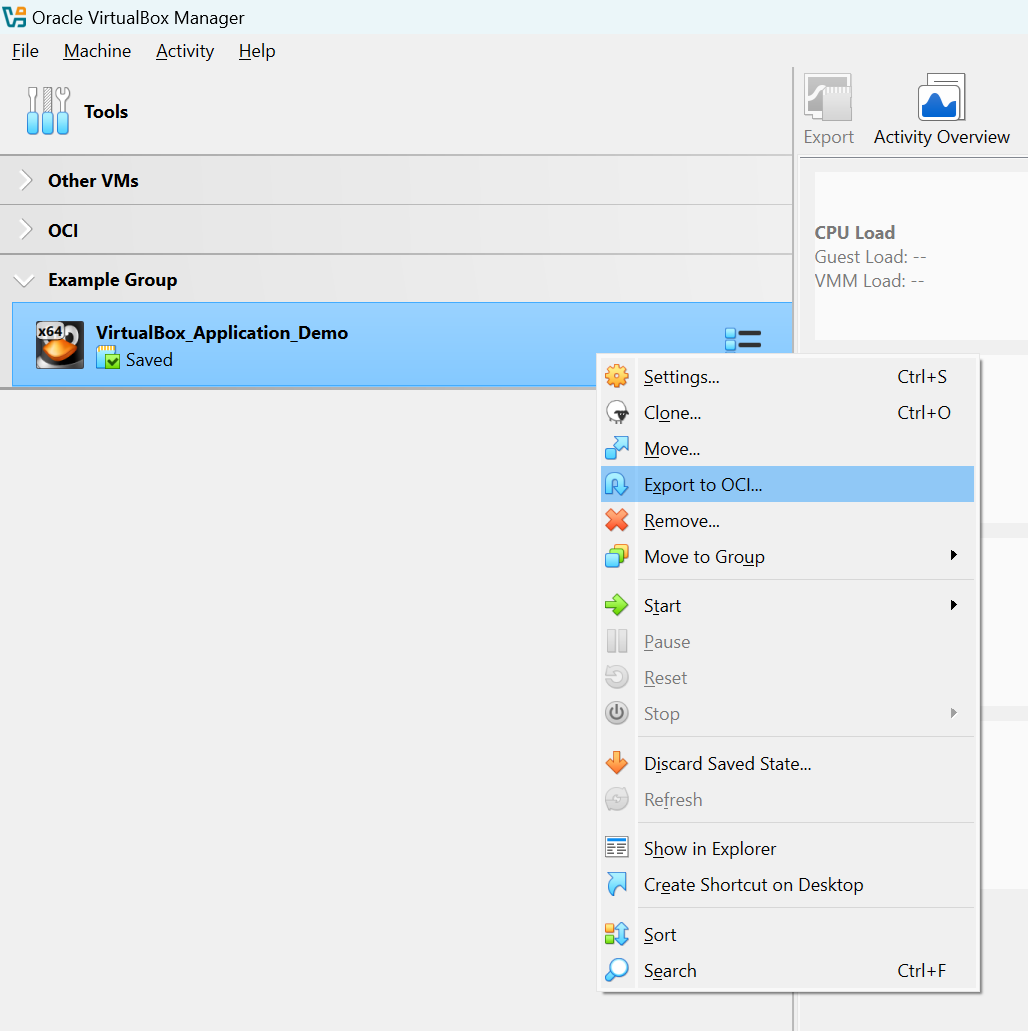The height and width of the screenshot is (1031, 1028).
Task: Click the Refresh icon in context menu
Action: click(x=617, y=800)
